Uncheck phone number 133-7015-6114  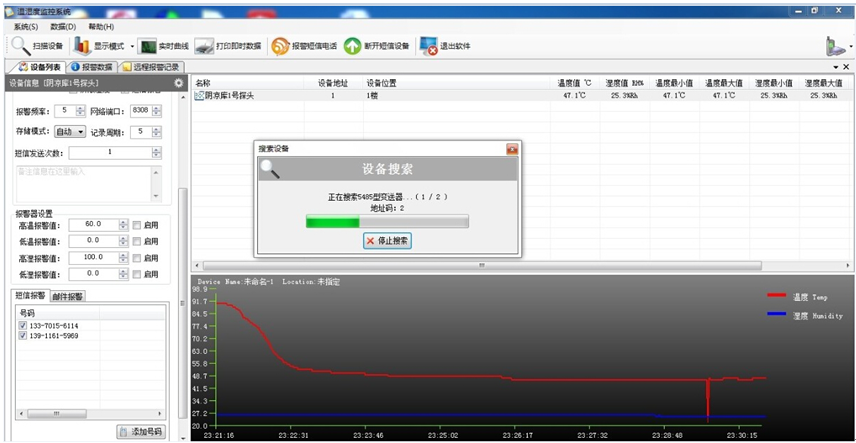tap(23, 326)
